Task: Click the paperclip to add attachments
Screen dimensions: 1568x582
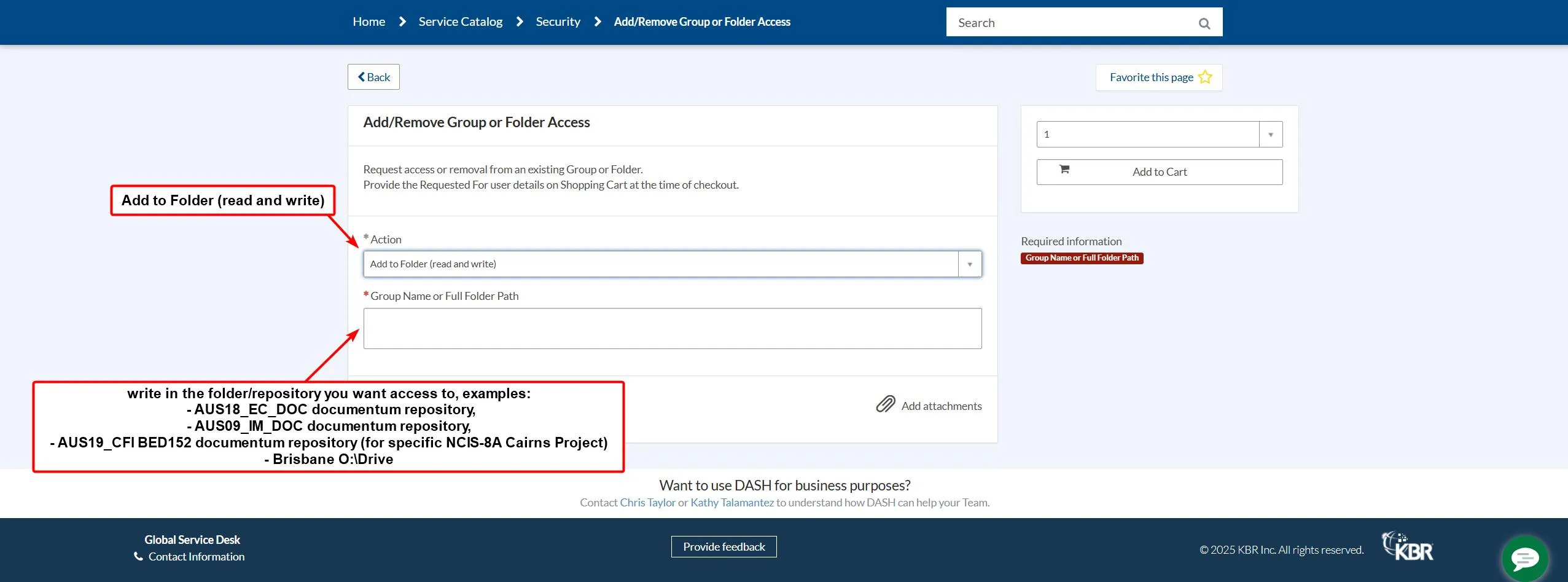Action: pos(886,404)
